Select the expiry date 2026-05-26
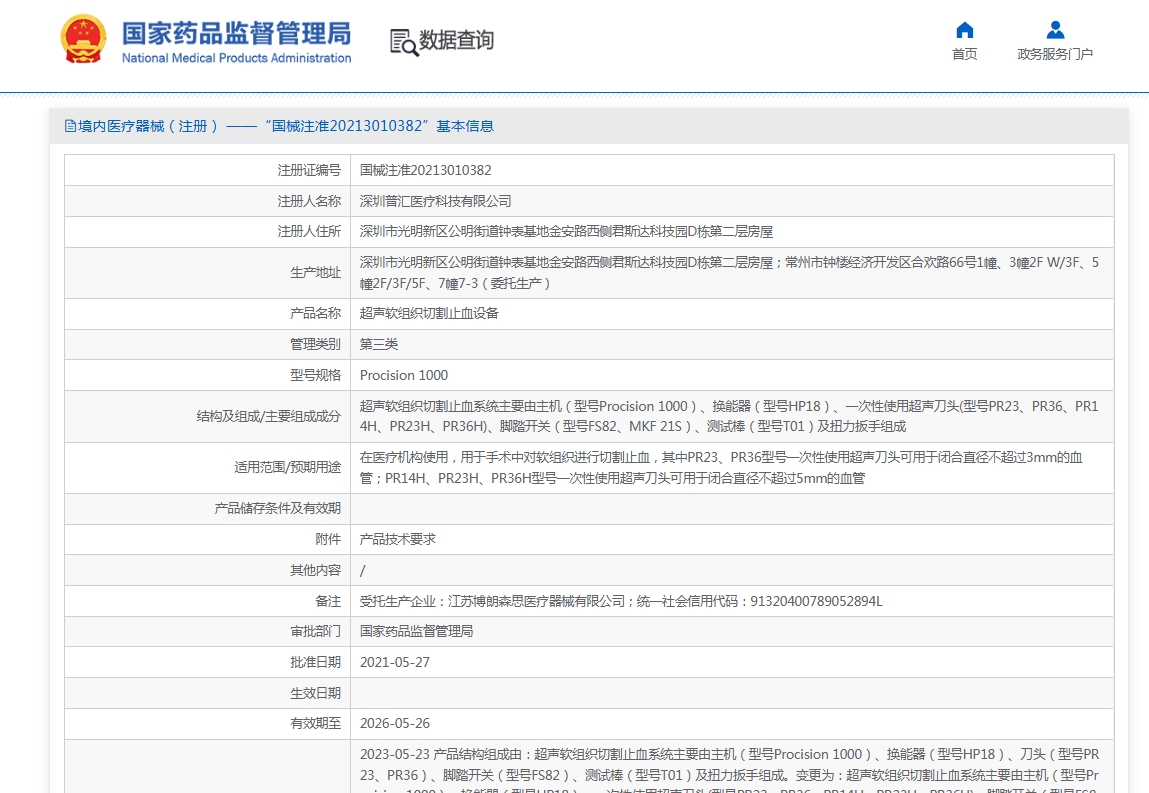The height and width of the screenshot is (793, 1149). [x=395, y=723]
